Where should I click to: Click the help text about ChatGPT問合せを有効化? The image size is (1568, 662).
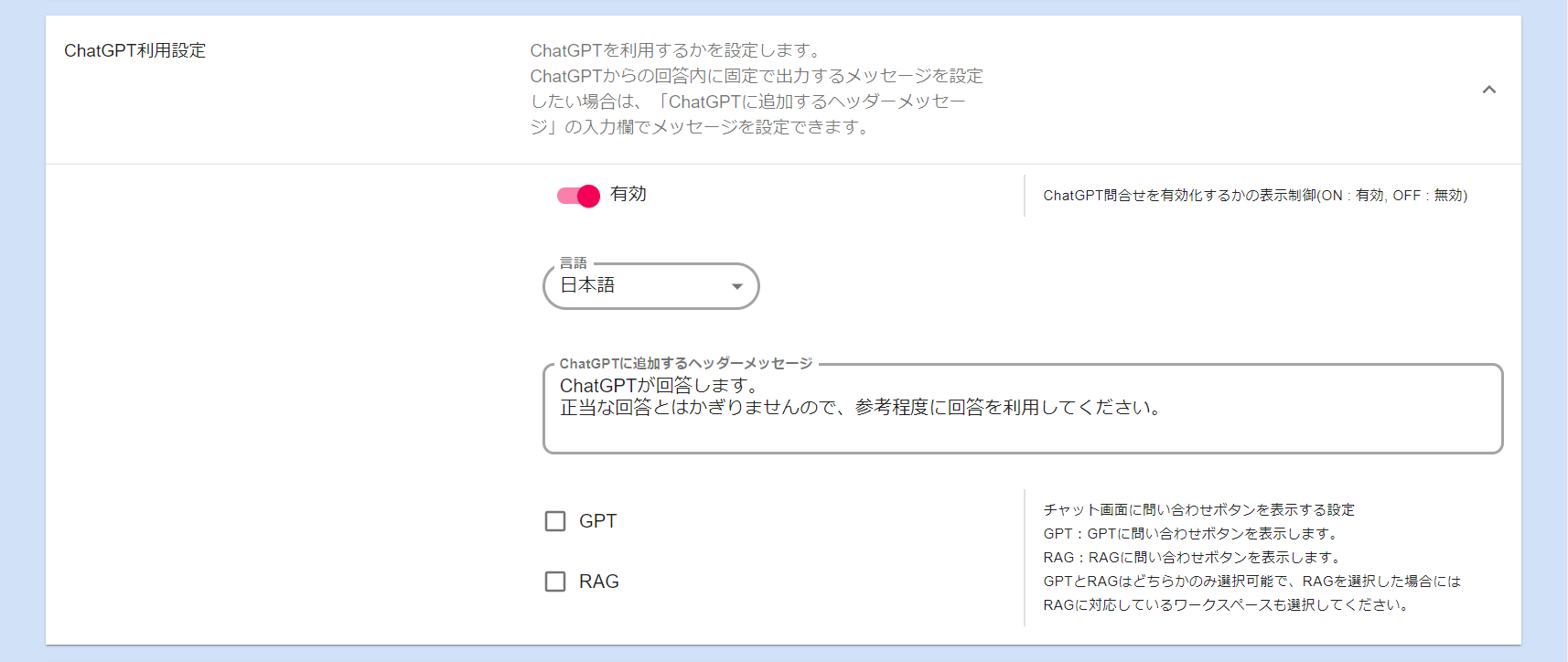[1254, 196]
